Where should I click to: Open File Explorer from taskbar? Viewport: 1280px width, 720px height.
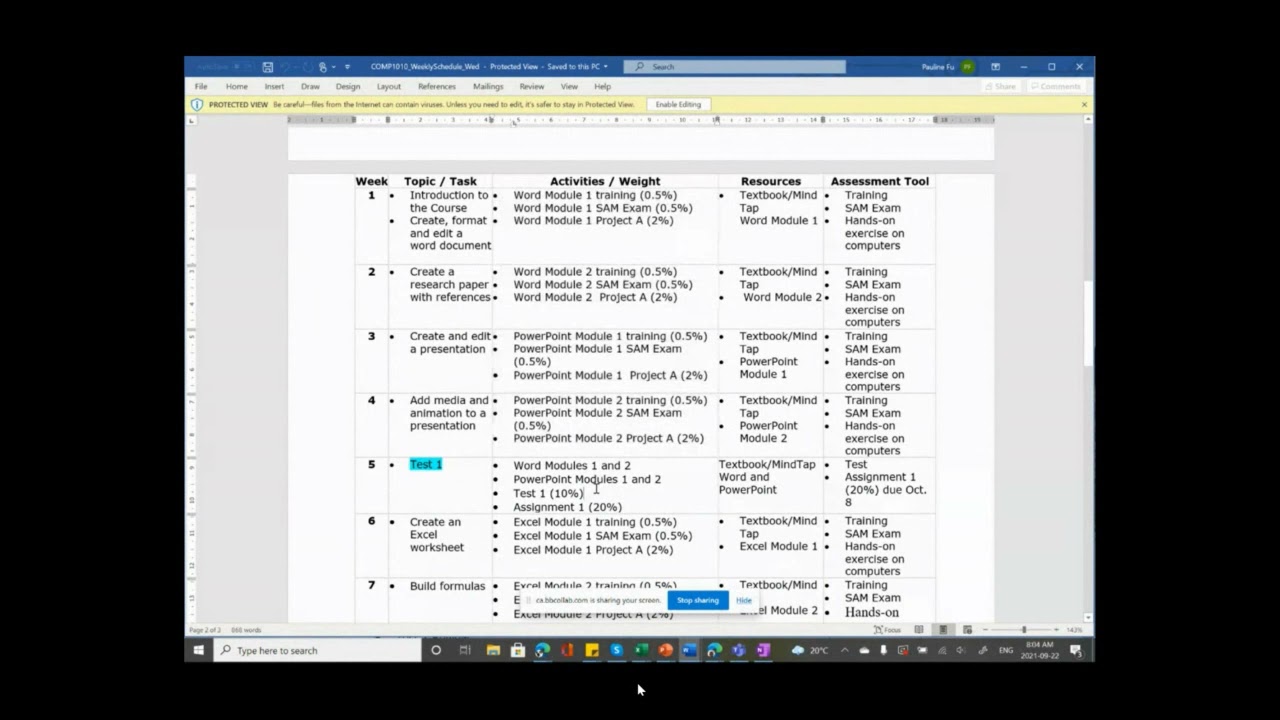tap(493, 650)
